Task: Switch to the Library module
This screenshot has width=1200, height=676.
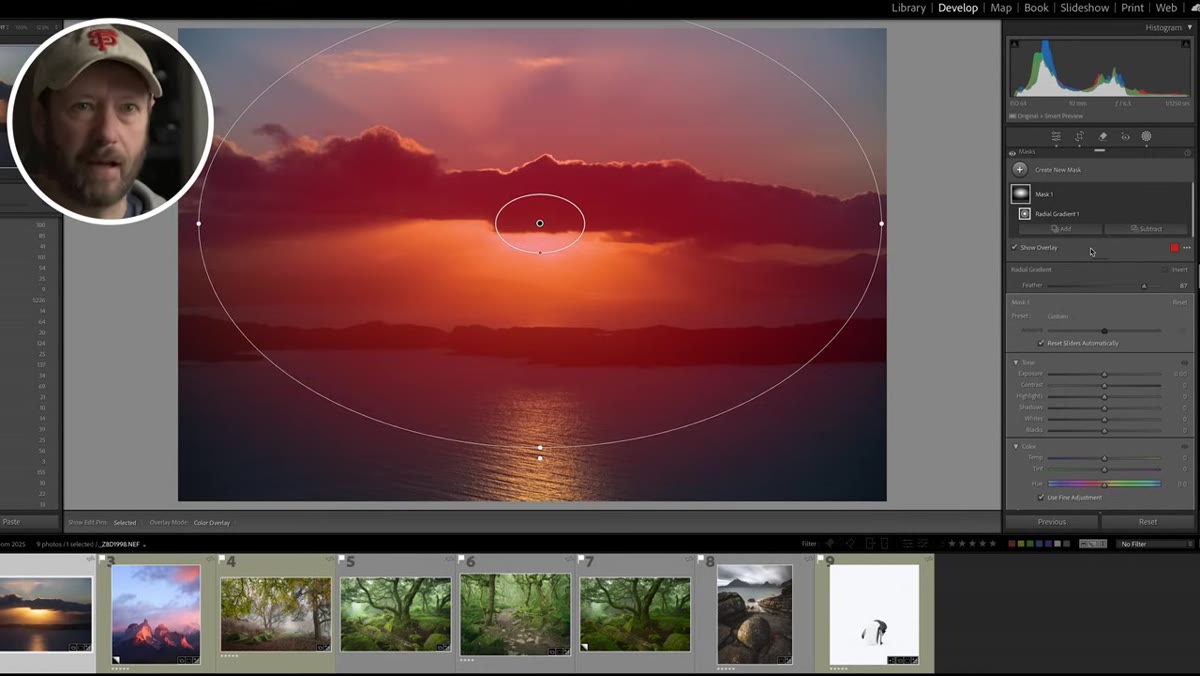Action: point(908,8)
